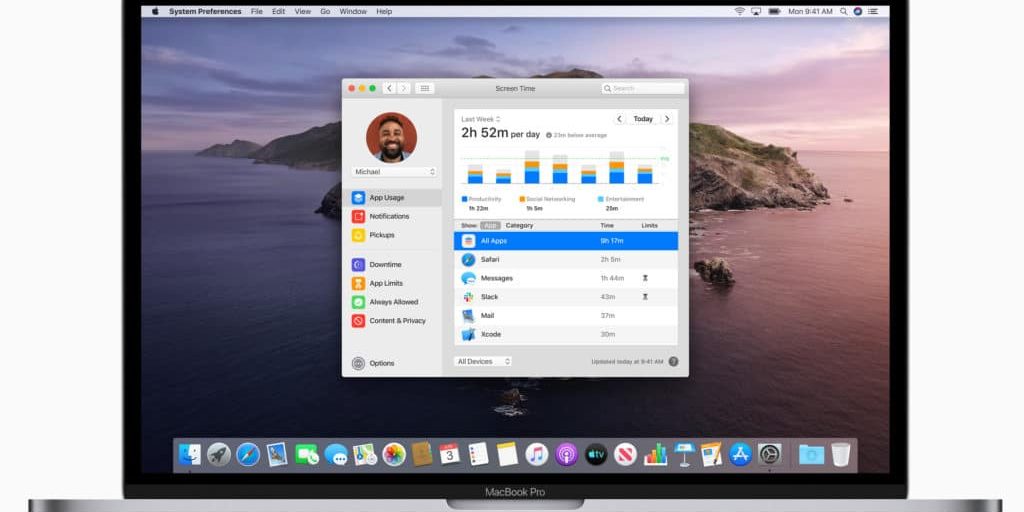Select the Xcode row in app list

(x=566, y=334)
